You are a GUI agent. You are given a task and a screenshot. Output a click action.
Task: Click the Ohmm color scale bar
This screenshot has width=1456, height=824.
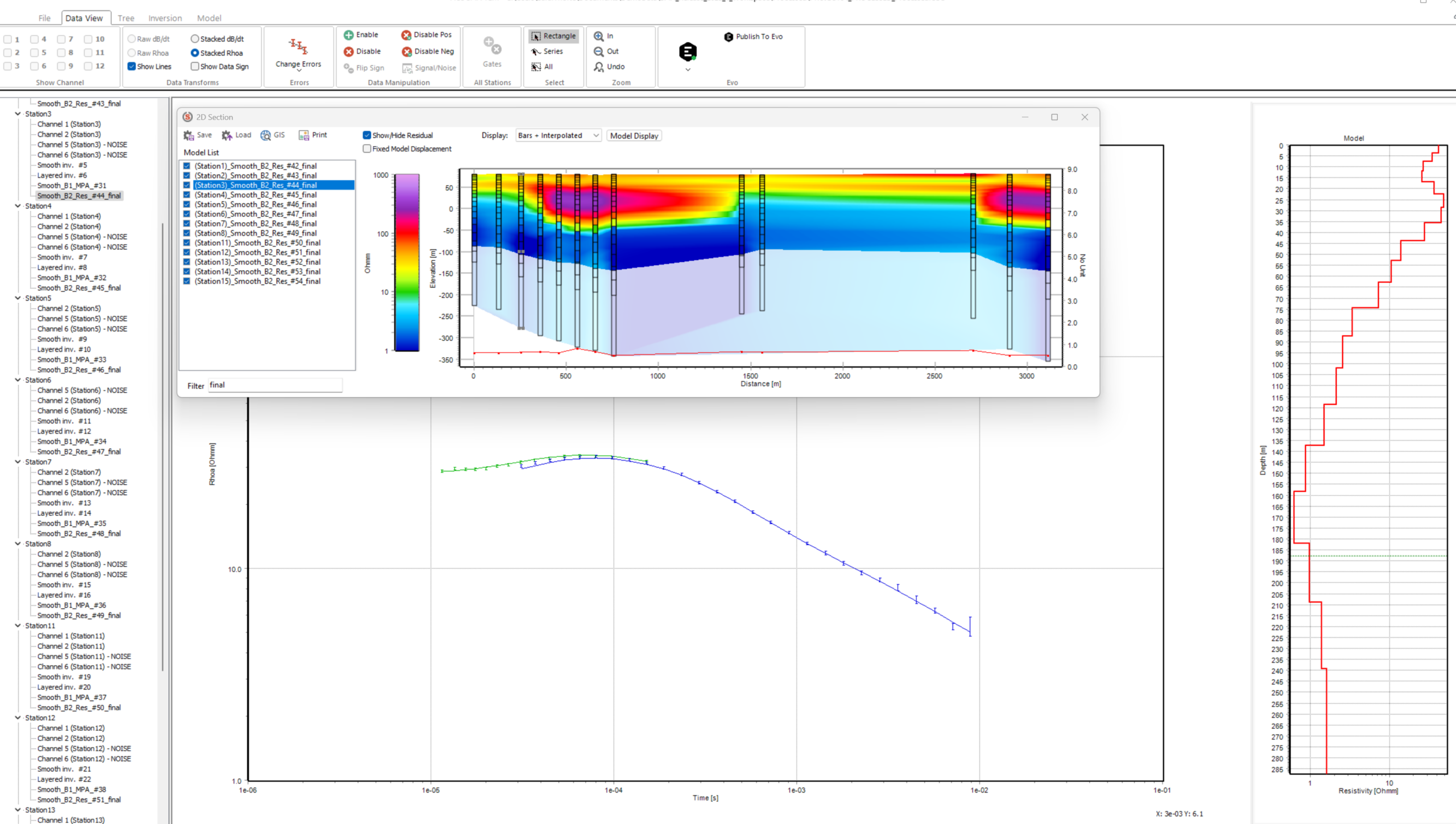[x=407, y=263]
